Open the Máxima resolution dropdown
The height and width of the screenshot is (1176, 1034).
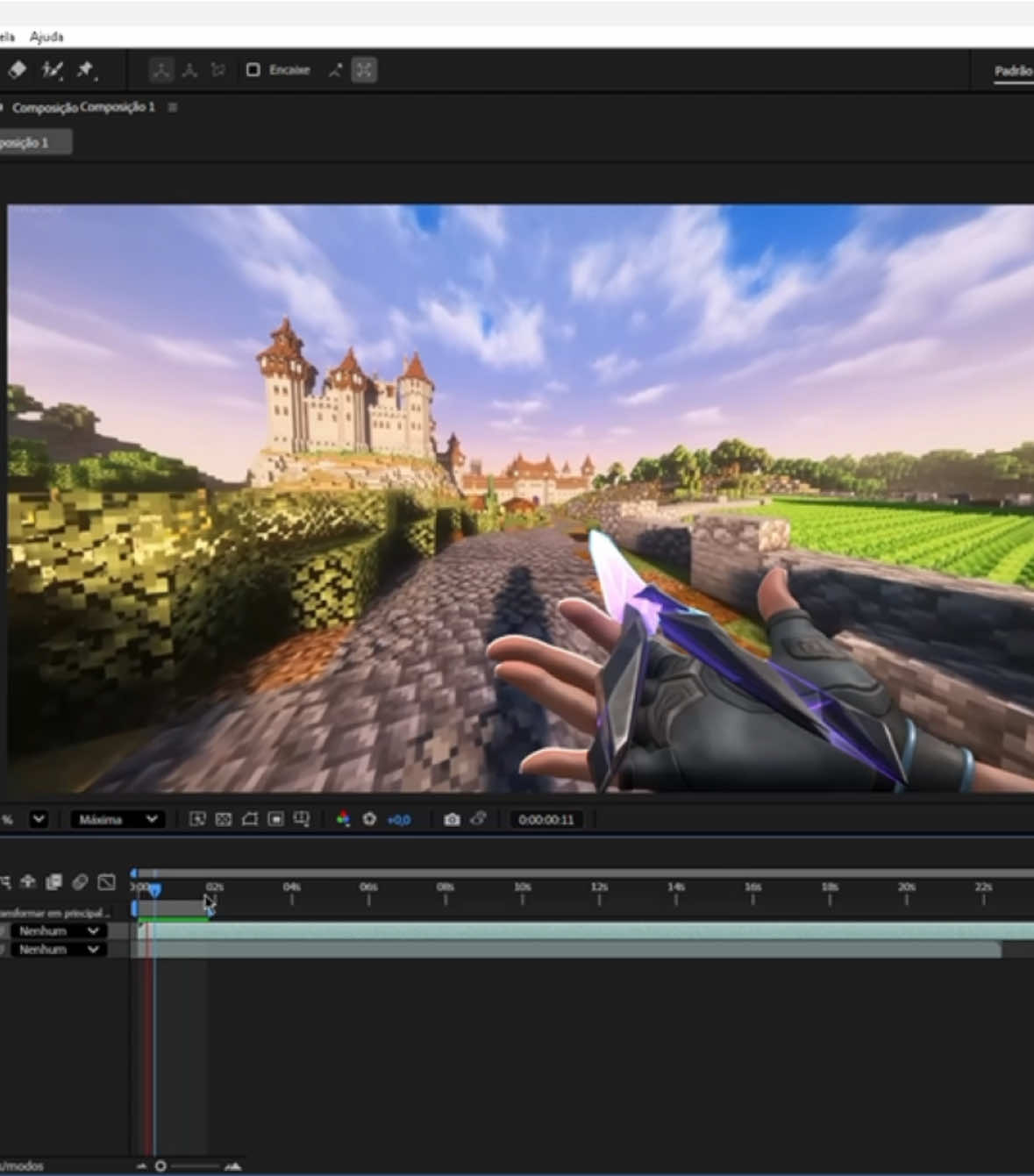118,819
